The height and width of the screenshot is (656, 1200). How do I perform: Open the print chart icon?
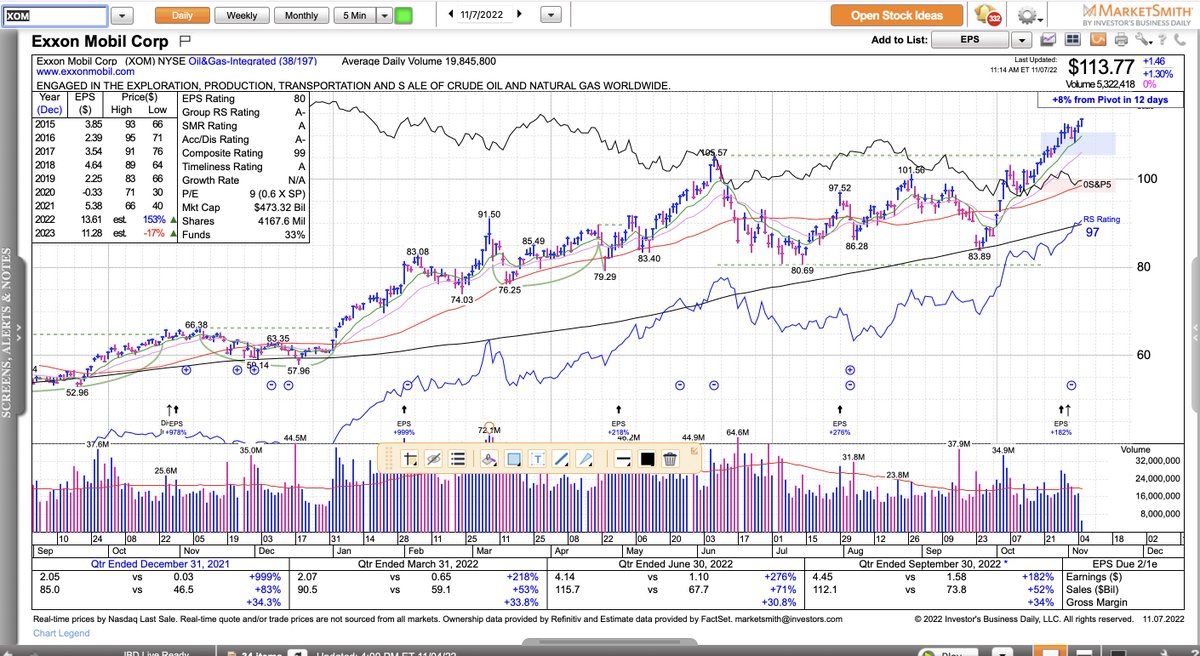tap(1121, 40)
